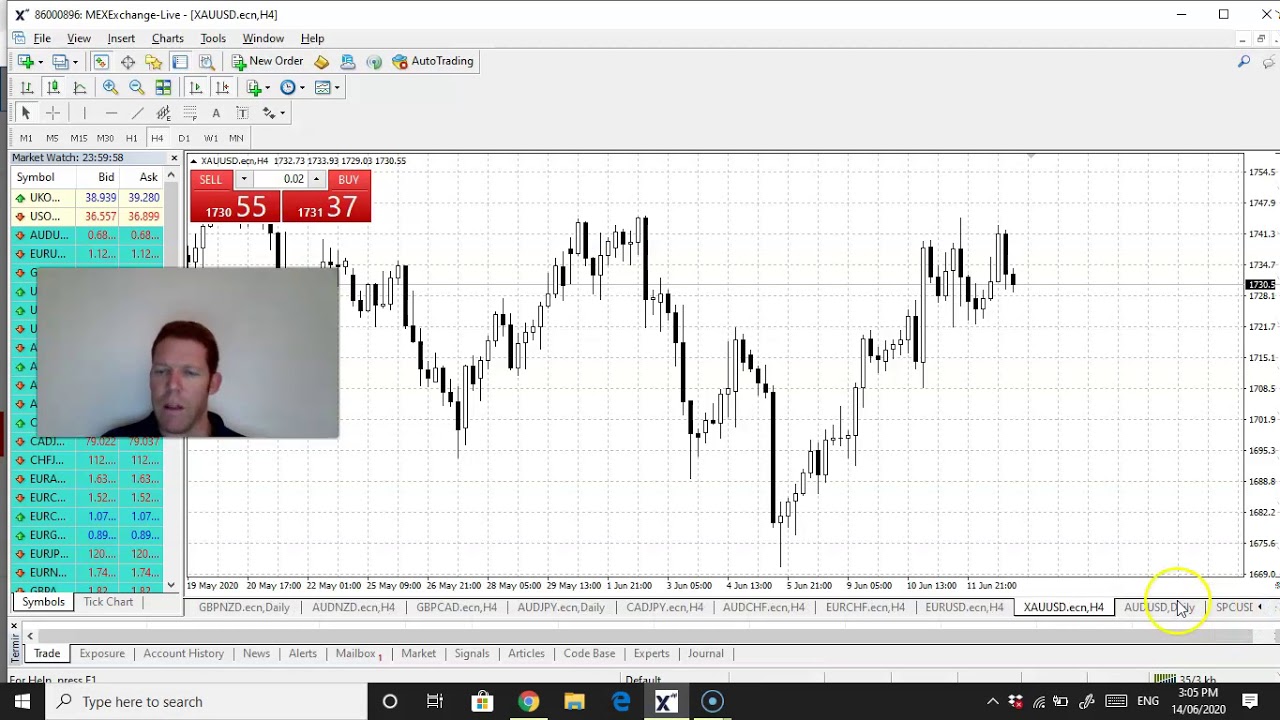The width and height of the screenshot is (1280, 720).
Task: Close the Market Watch panel
Action: (174, 158)
